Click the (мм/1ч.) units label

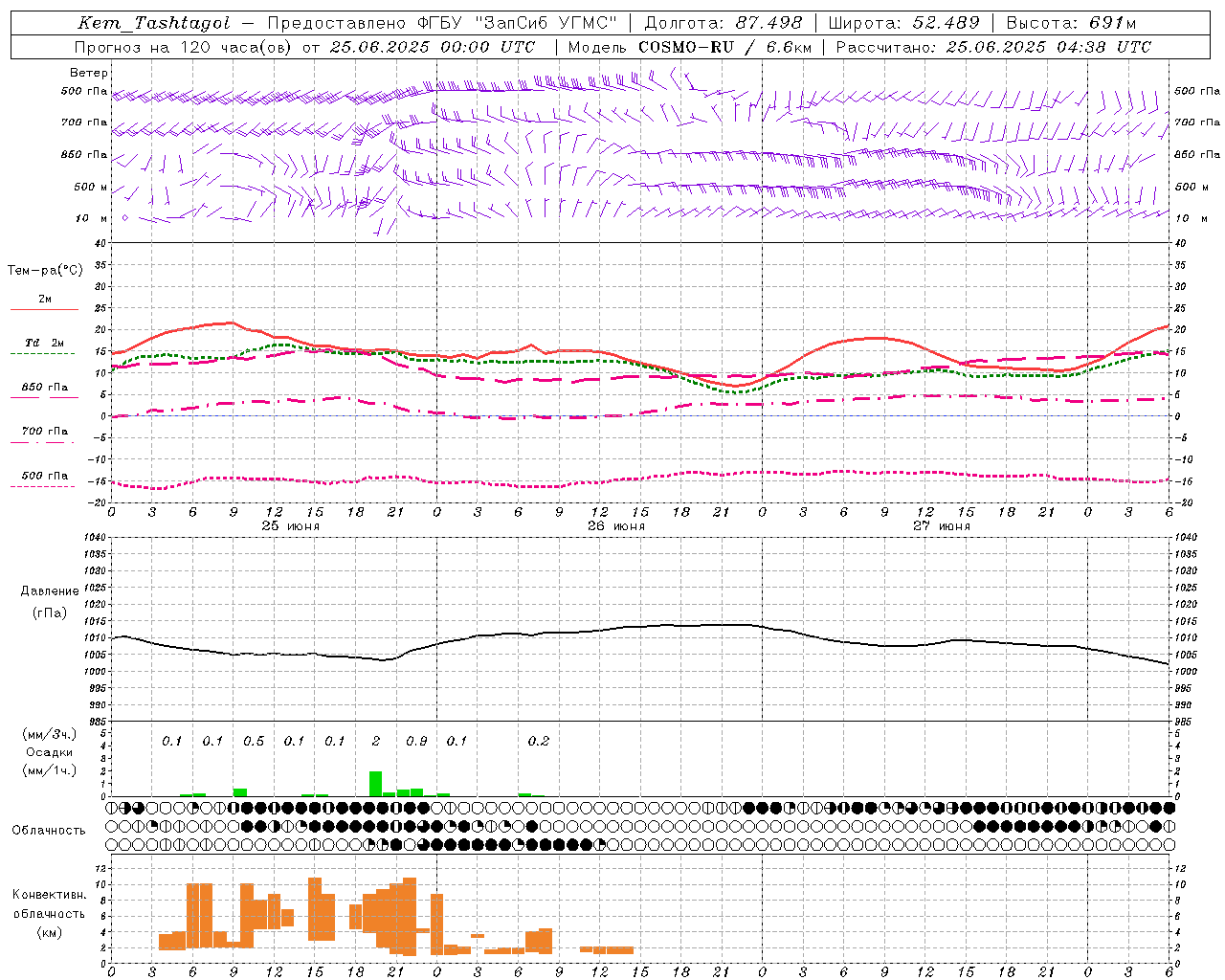[49, 770]
